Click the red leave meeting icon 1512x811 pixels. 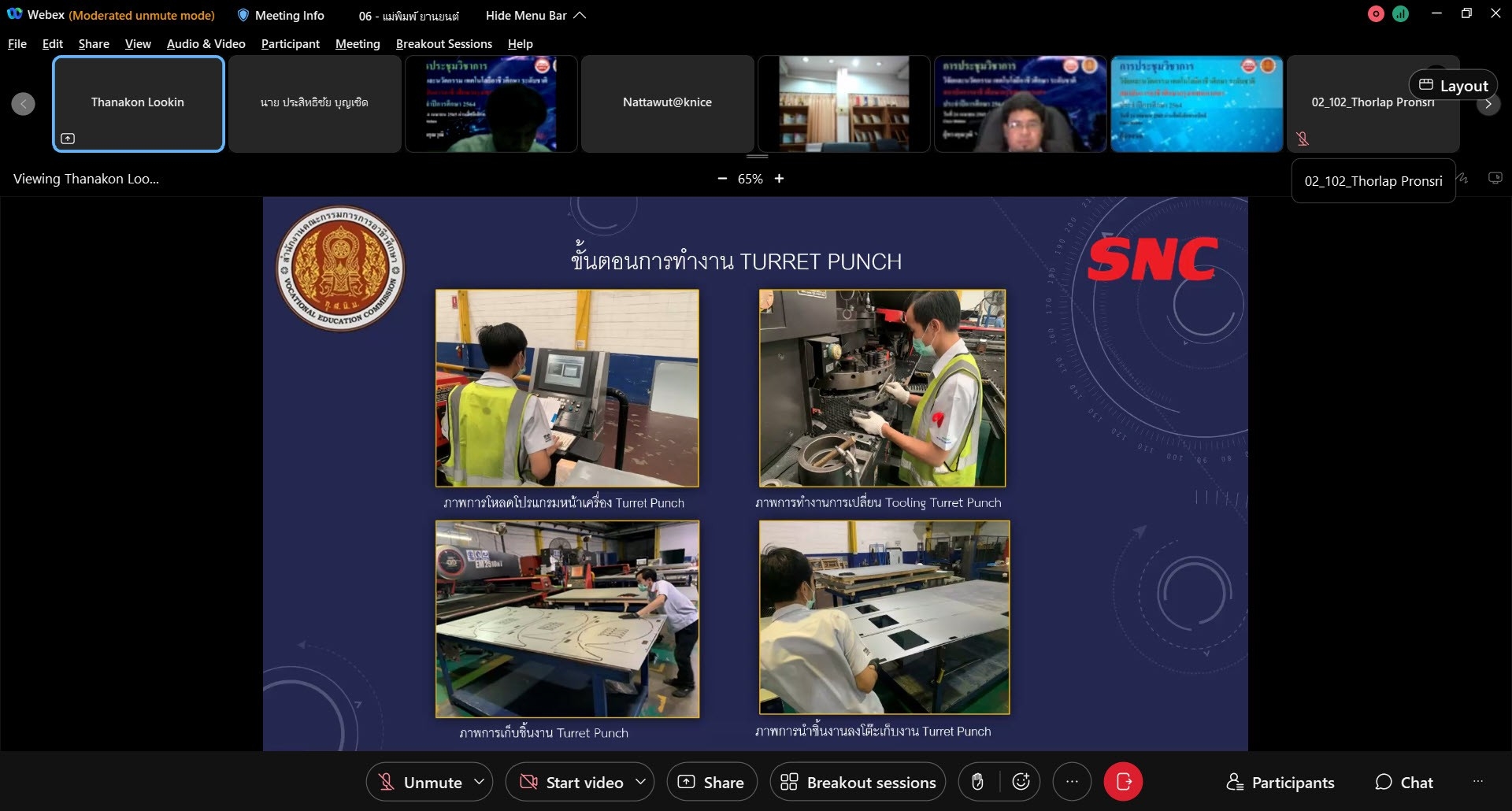1123,782
